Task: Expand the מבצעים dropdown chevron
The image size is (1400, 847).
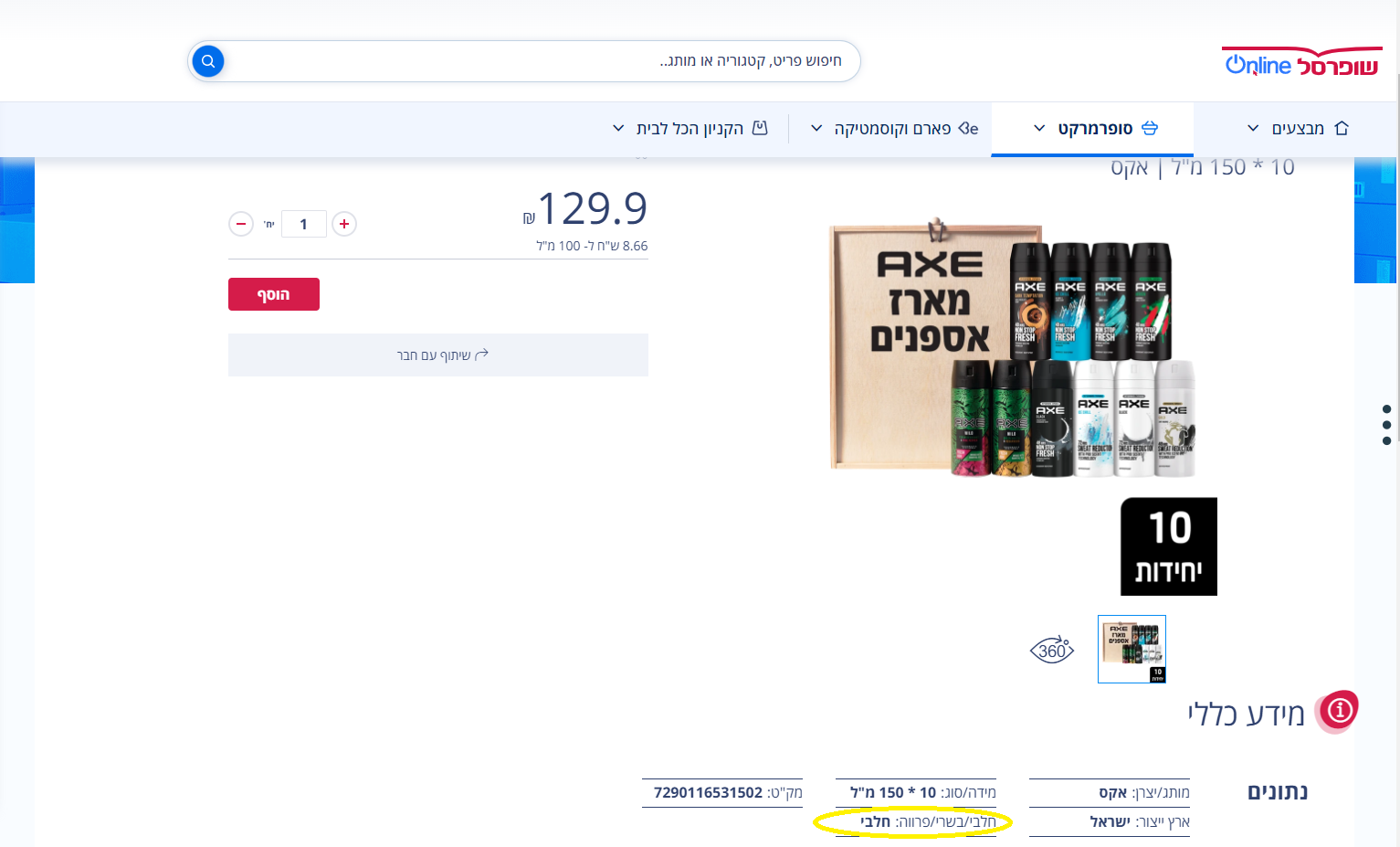Action: tap(1253, 128)
